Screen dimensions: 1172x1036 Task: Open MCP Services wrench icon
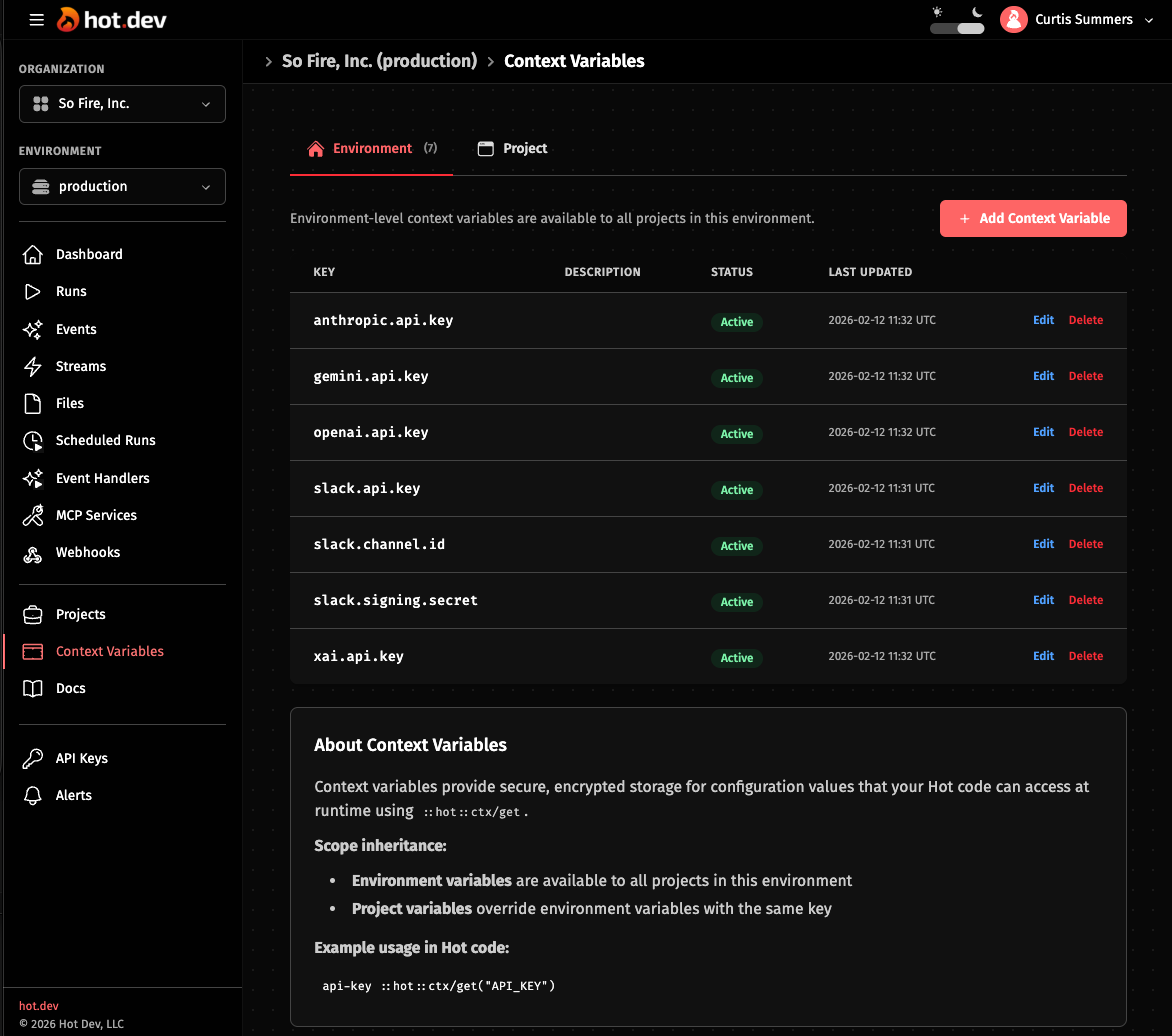pyautogui.click(x=33, y=516)
